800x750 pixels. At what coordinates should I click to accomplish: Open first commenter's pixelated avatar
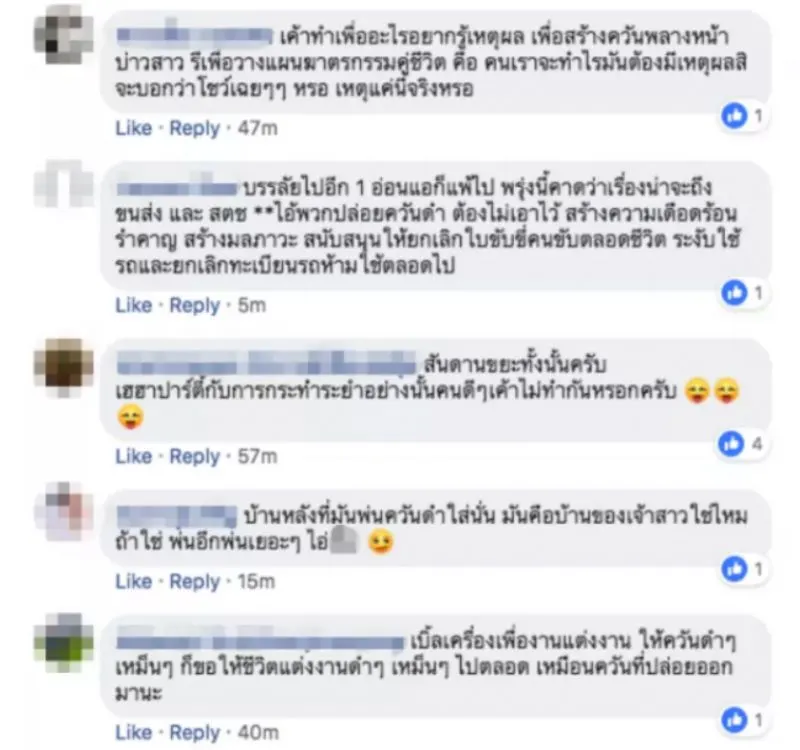point(63,36)
